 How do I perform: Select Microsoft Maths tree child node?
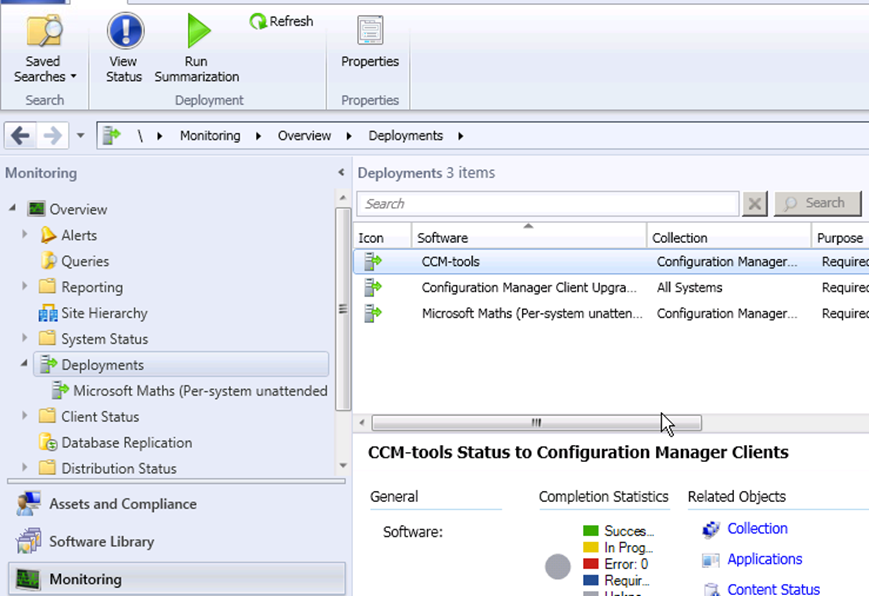(x=190, y=391)
